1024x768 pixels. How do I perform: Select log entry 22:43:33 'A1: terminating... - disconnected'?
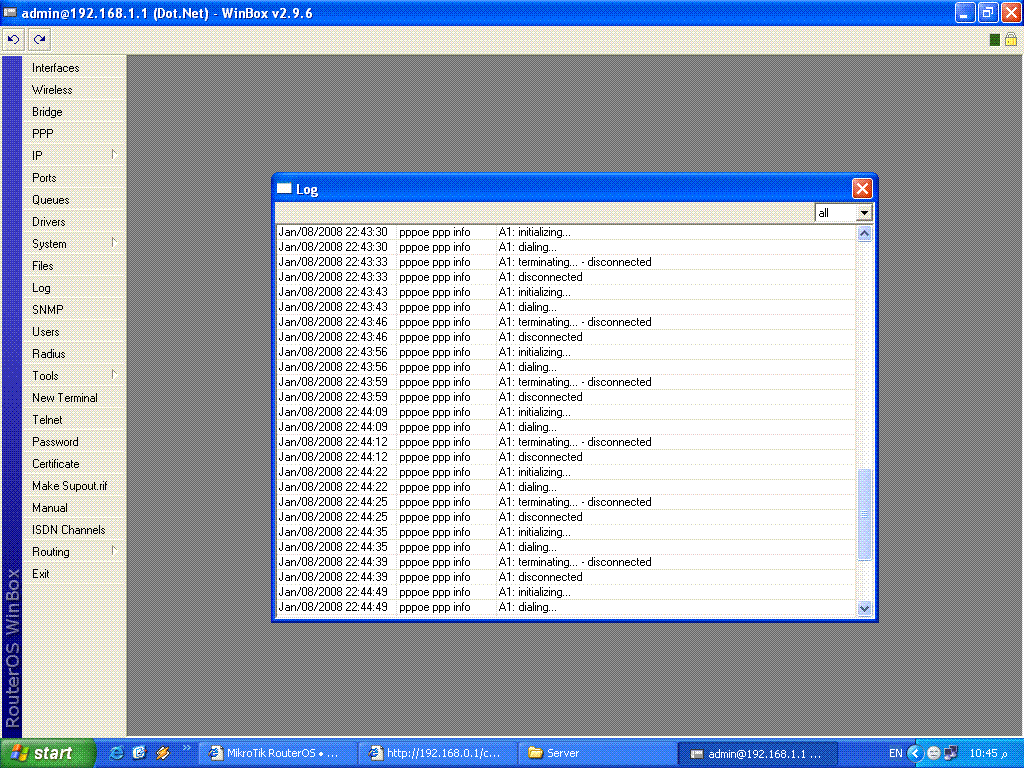coord(566,262)
